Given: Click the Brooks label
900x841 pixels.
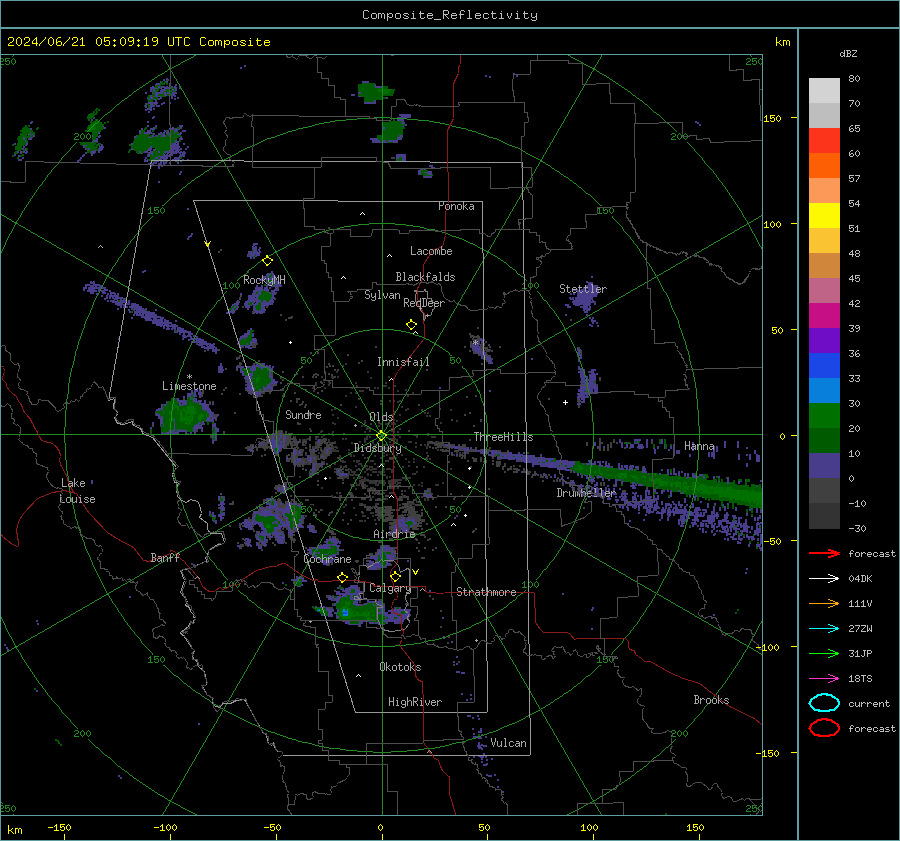Looking at the screenshot, I should tap(711, 700).
